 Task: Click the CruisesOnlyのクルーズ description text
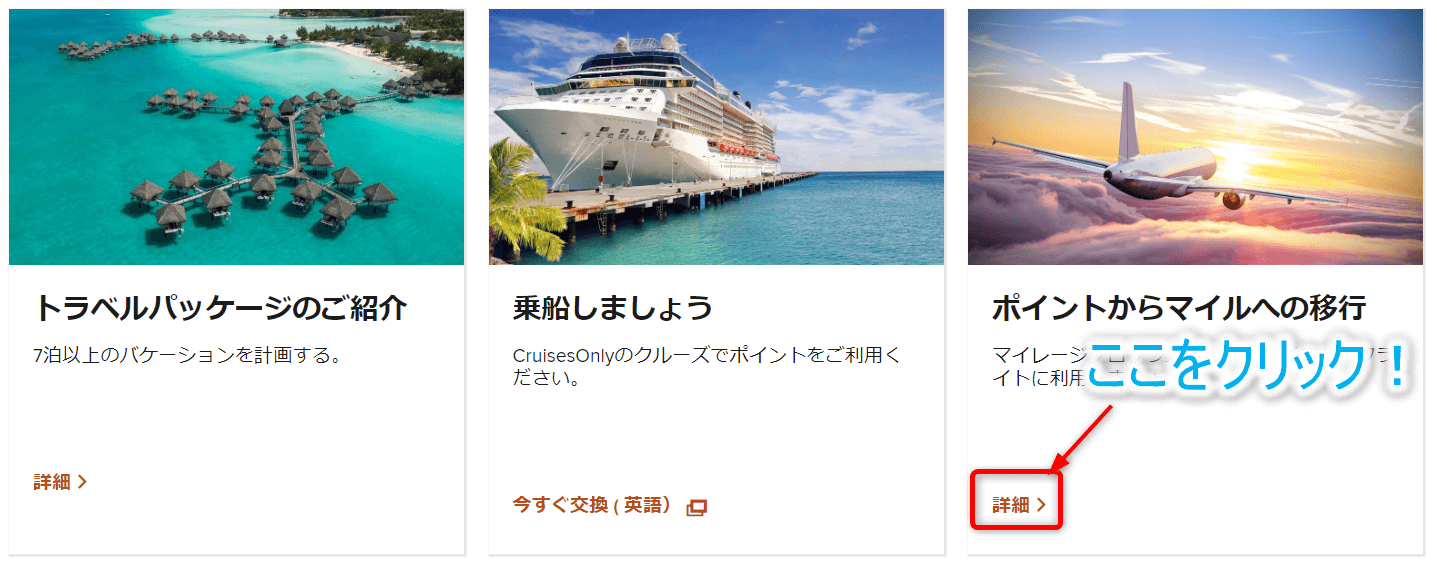(706, 367)
